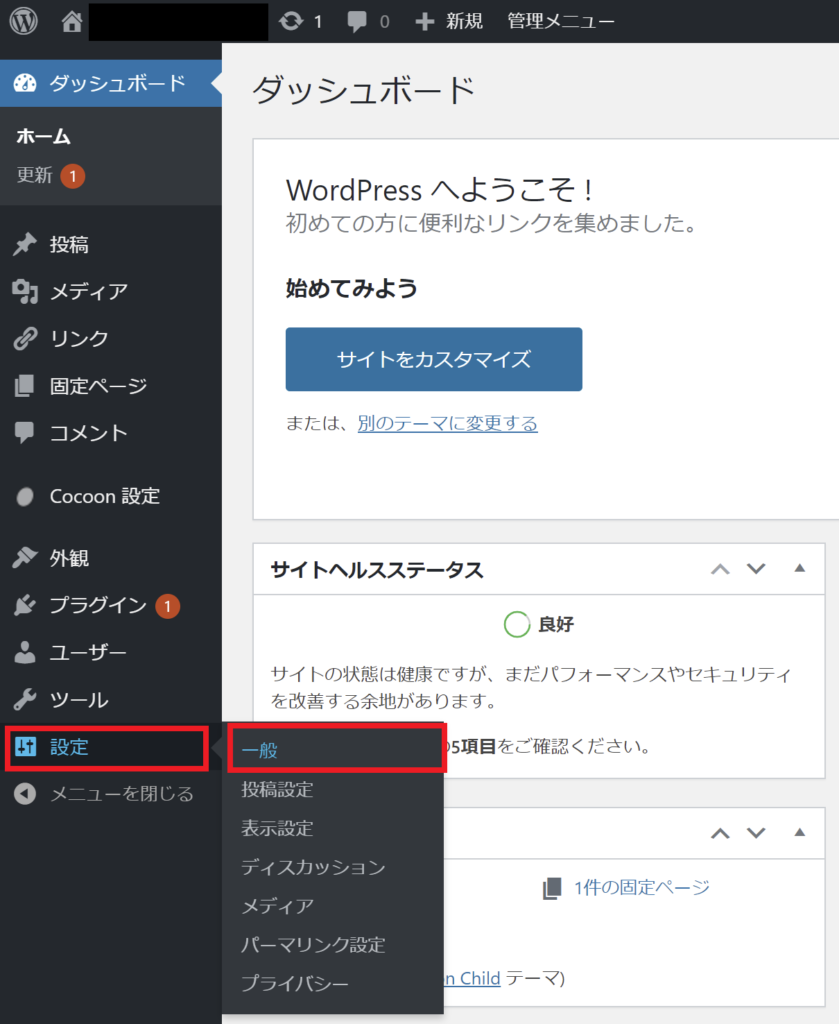Click the Dashboard gauge icon
839x1024 pixels.
[25, 83]
